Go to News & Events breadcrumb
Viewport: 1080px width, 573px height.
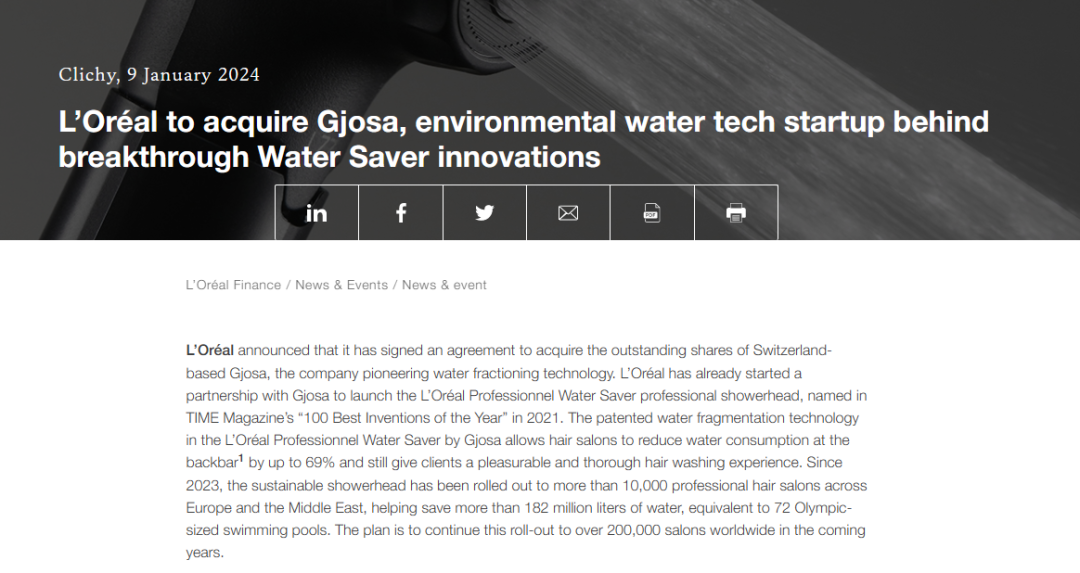point(342,285)
